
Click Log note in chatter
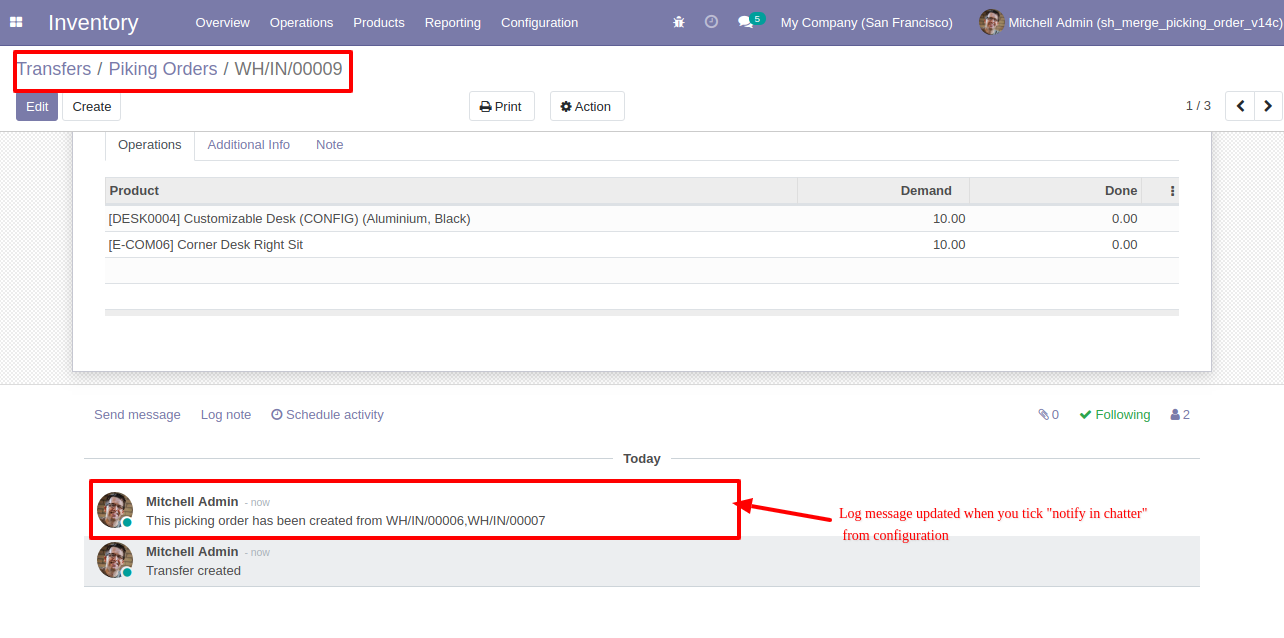(x=226, y=415)
